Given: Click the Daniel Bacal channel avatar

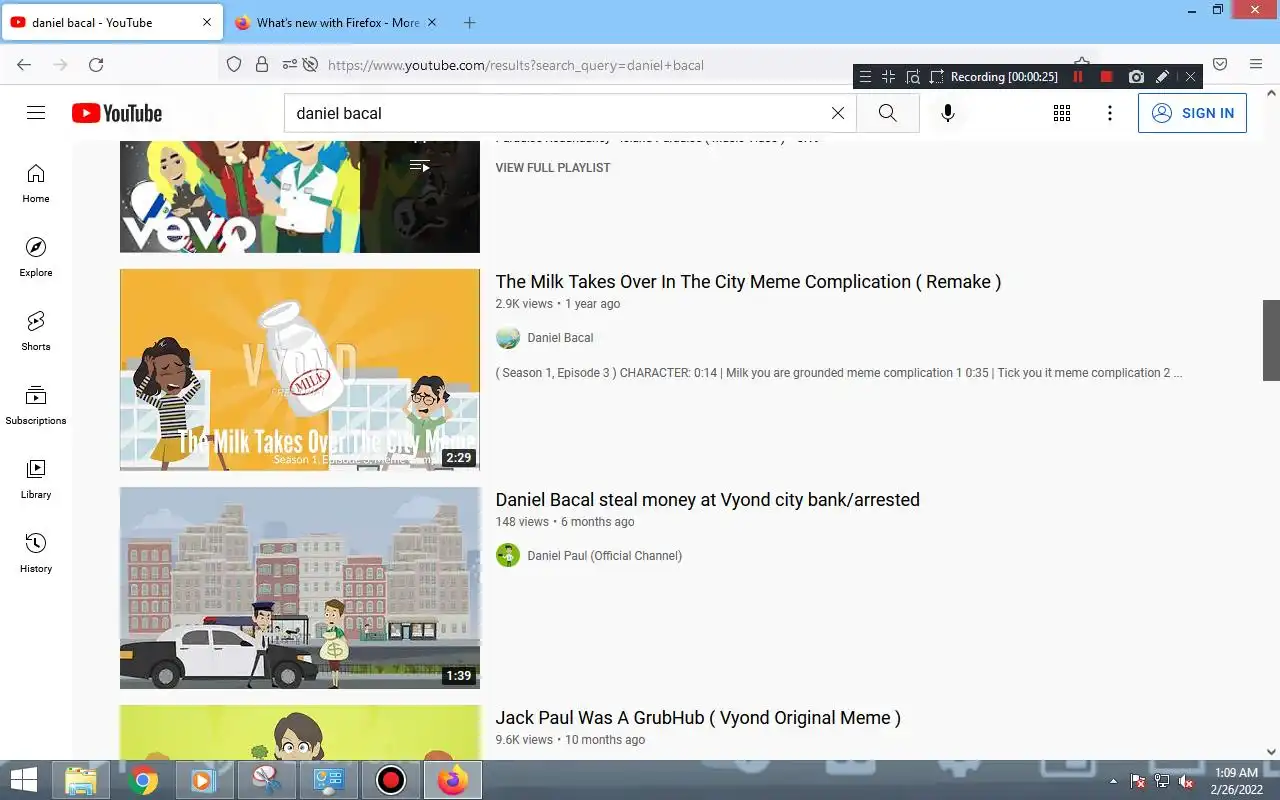Looking at the screenshot, I should (x=508, y=338).
